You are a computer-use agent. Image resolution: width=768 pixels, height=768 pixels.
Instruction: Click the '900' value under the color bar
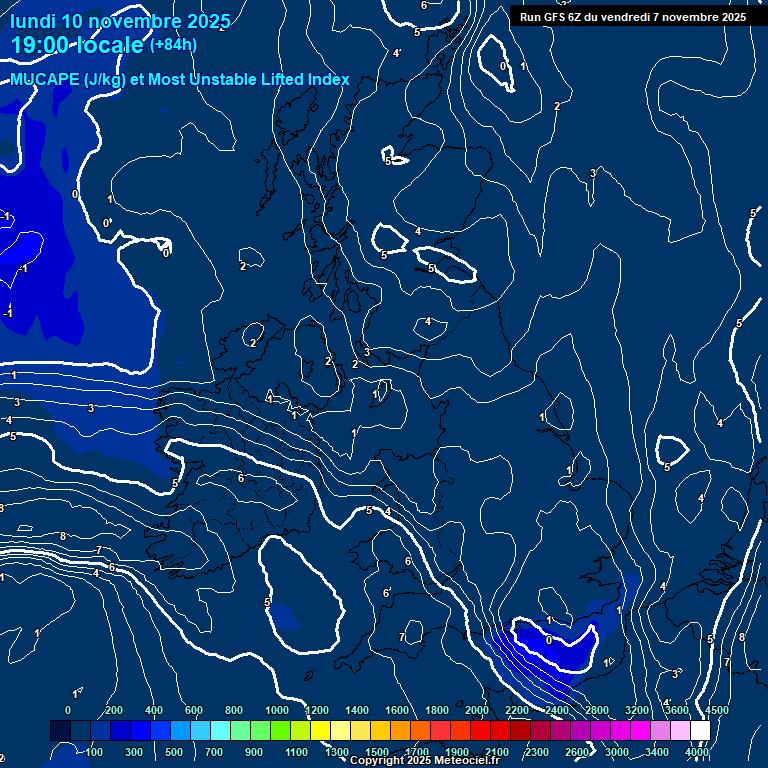coord(254,752)
